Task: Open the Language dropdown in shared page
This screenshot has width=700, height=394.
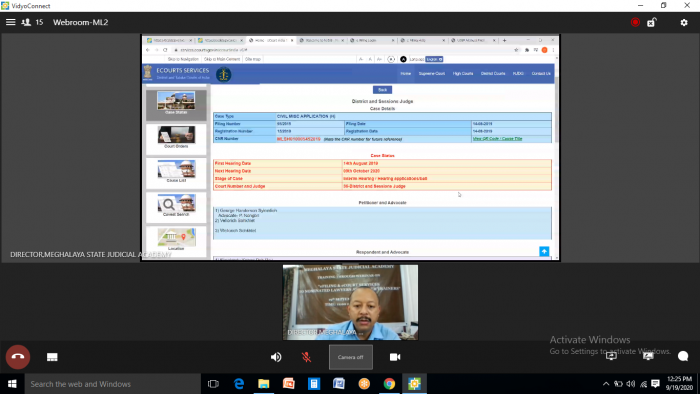Action: click(x=434, y=59)
